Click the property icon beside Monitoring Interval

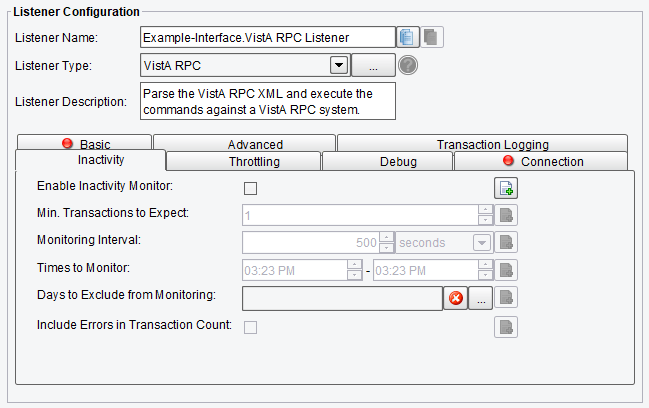click(x=506, y=242)
